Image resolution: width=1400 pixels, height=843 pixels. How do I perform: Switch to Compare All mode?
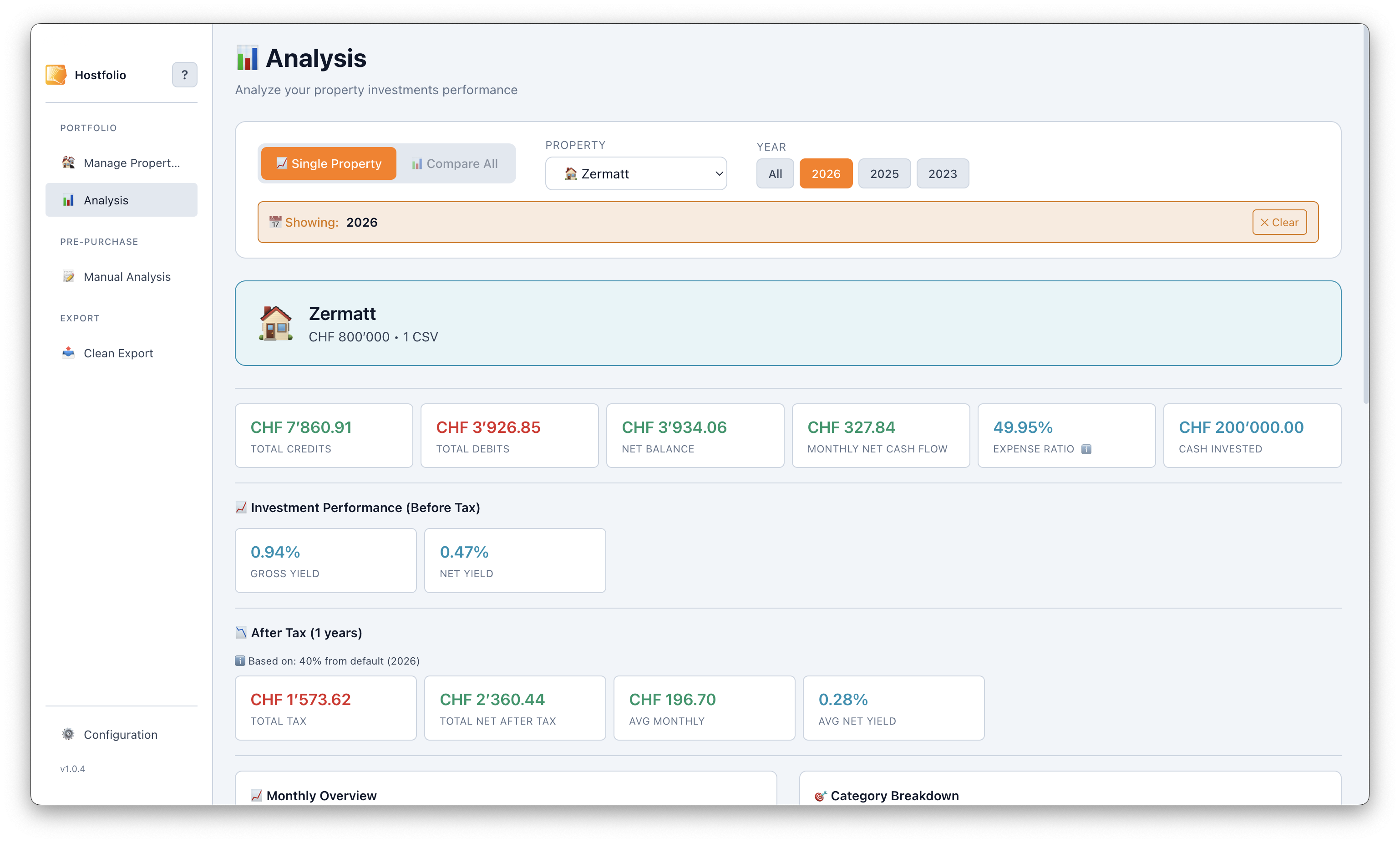pyautogui.click(x=455, y=163)
